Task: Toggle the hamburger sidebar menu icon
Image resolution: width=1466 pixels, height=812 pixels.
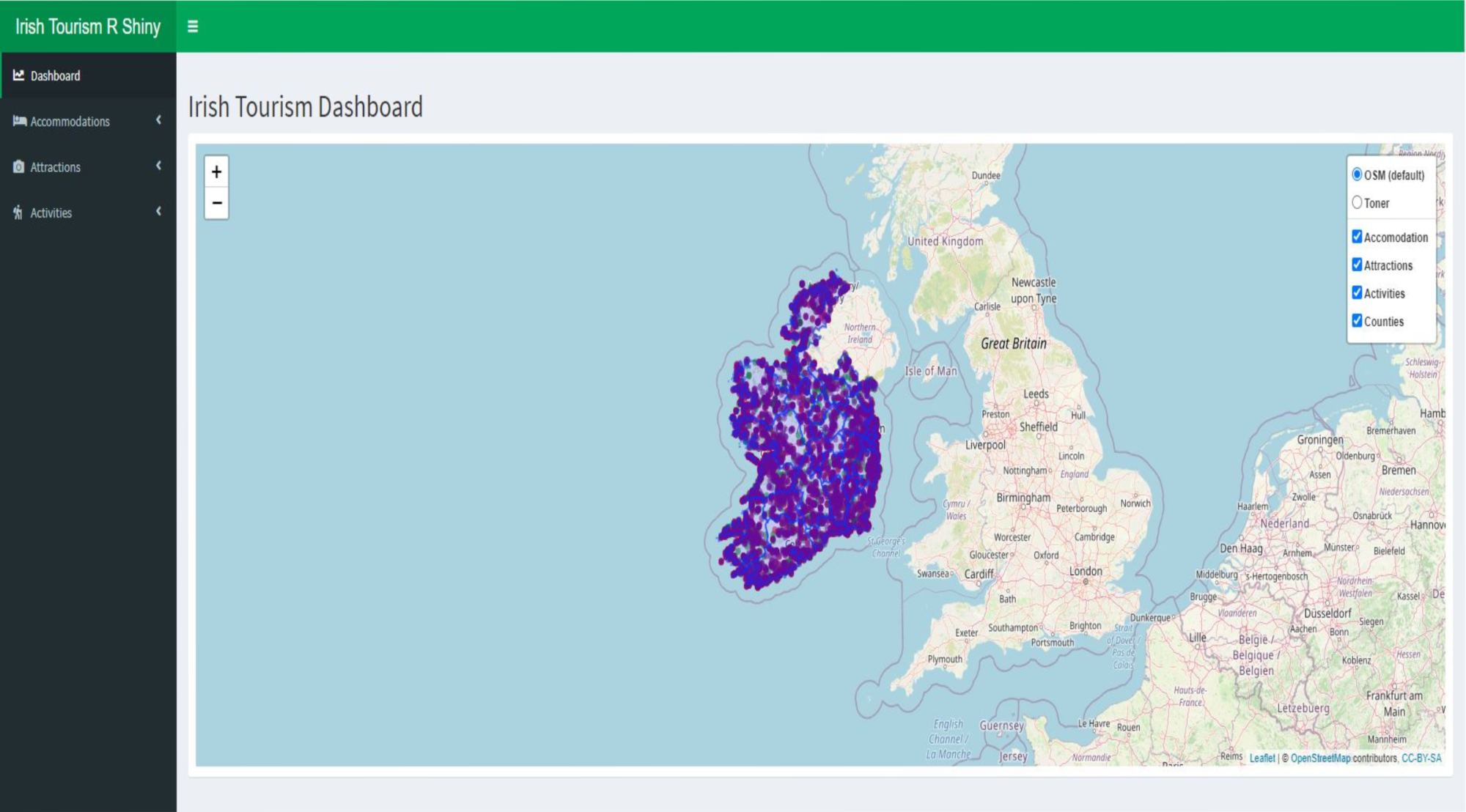Action: (193, 26)
